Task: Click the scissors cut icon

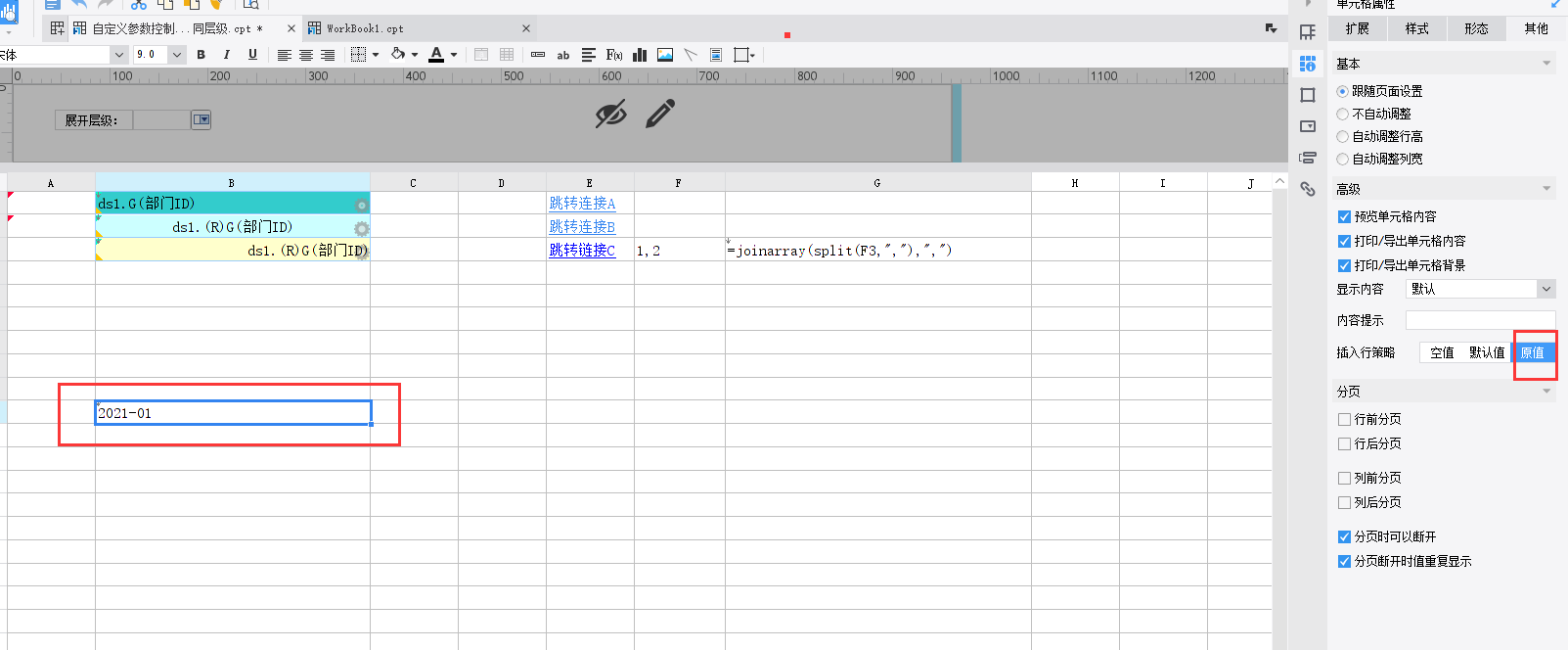Action: pyautogui.click(x=139, y=5)
